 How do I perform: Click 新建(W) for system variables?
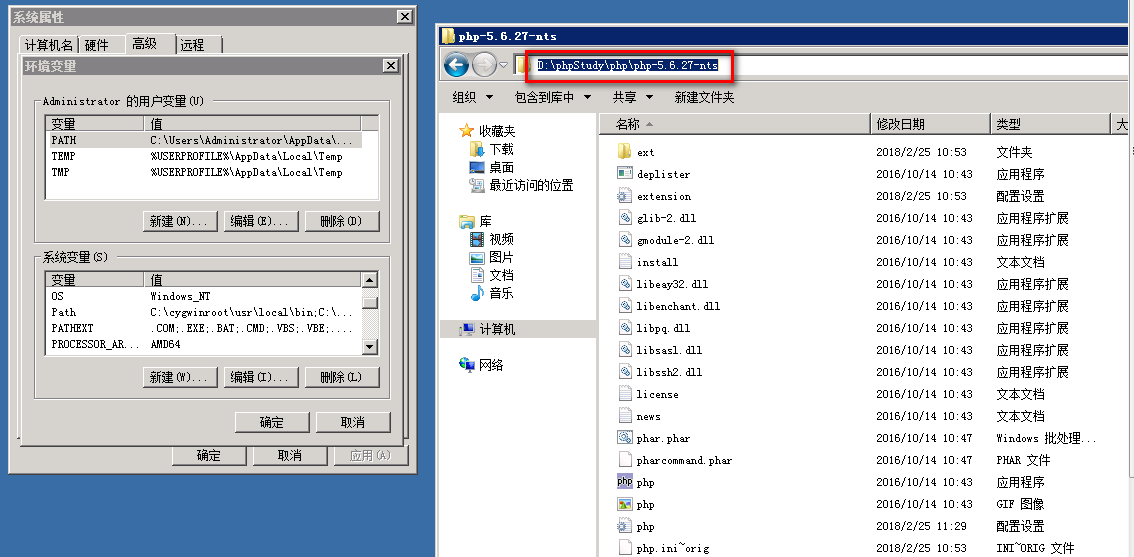(179, 377)
